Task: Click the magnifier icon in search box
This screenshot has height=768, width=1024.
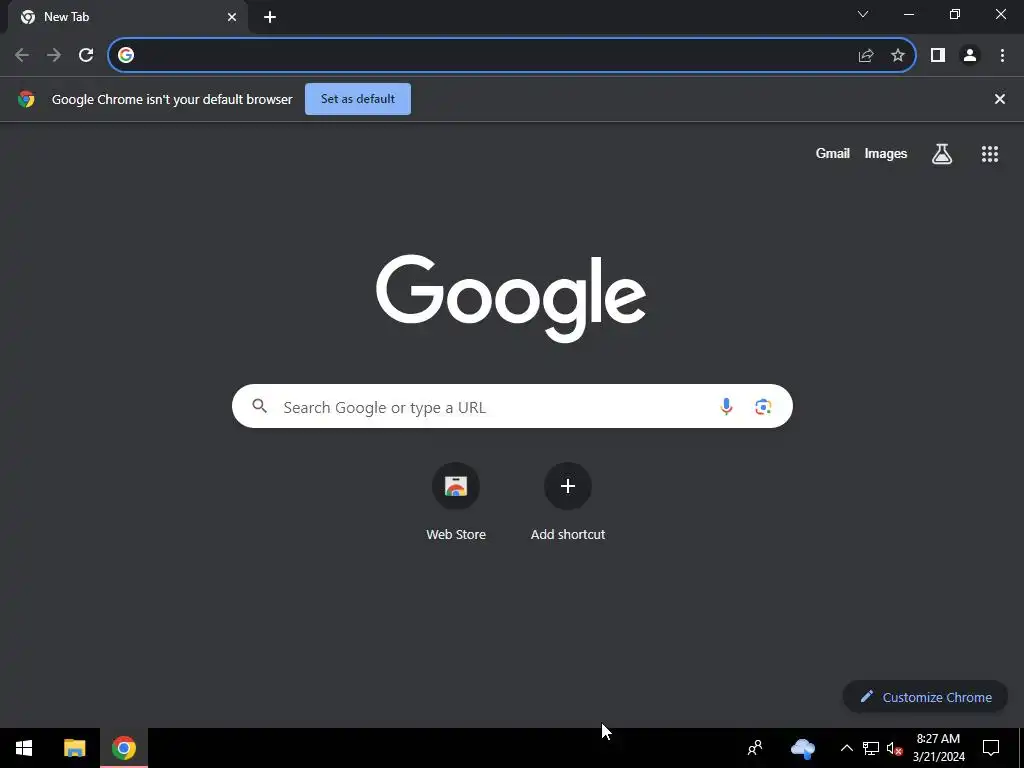Action: coord(259,406)
